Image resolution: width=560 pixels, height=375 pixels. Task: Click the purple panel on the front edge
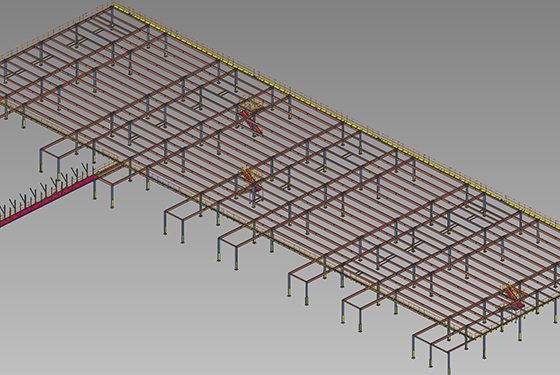[x=164, y=180]
